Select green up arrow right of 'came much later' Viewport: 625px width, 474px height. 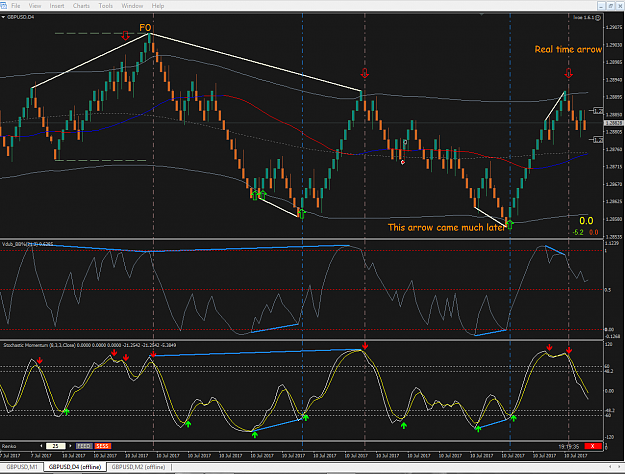point(510,224)
